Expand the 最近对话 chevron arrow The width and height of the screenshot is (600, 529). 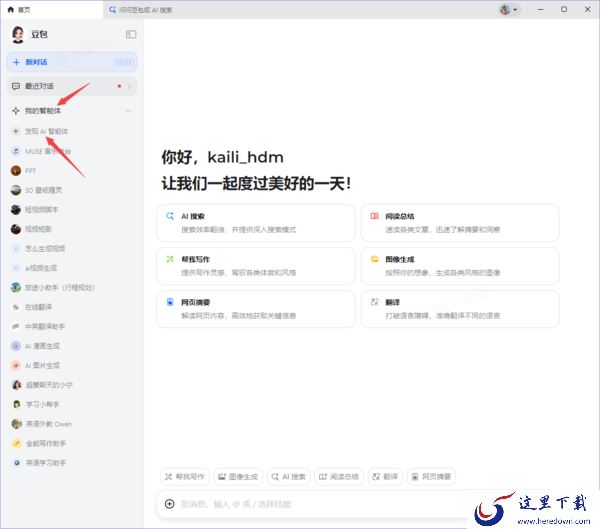[x=129, y=86]
